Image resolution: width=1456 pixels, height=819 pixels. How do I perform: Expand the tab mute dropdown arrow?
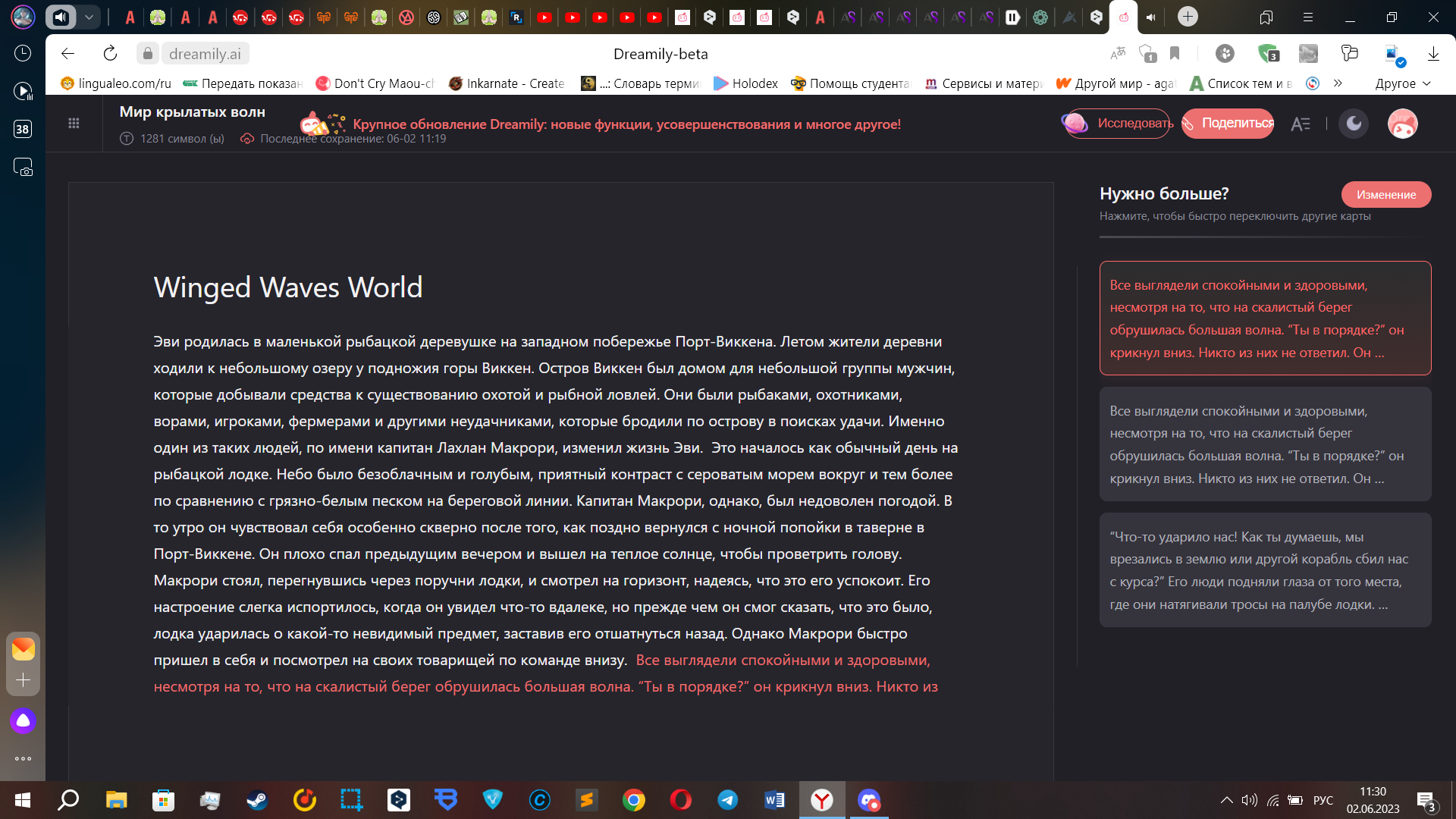[89, 17]
